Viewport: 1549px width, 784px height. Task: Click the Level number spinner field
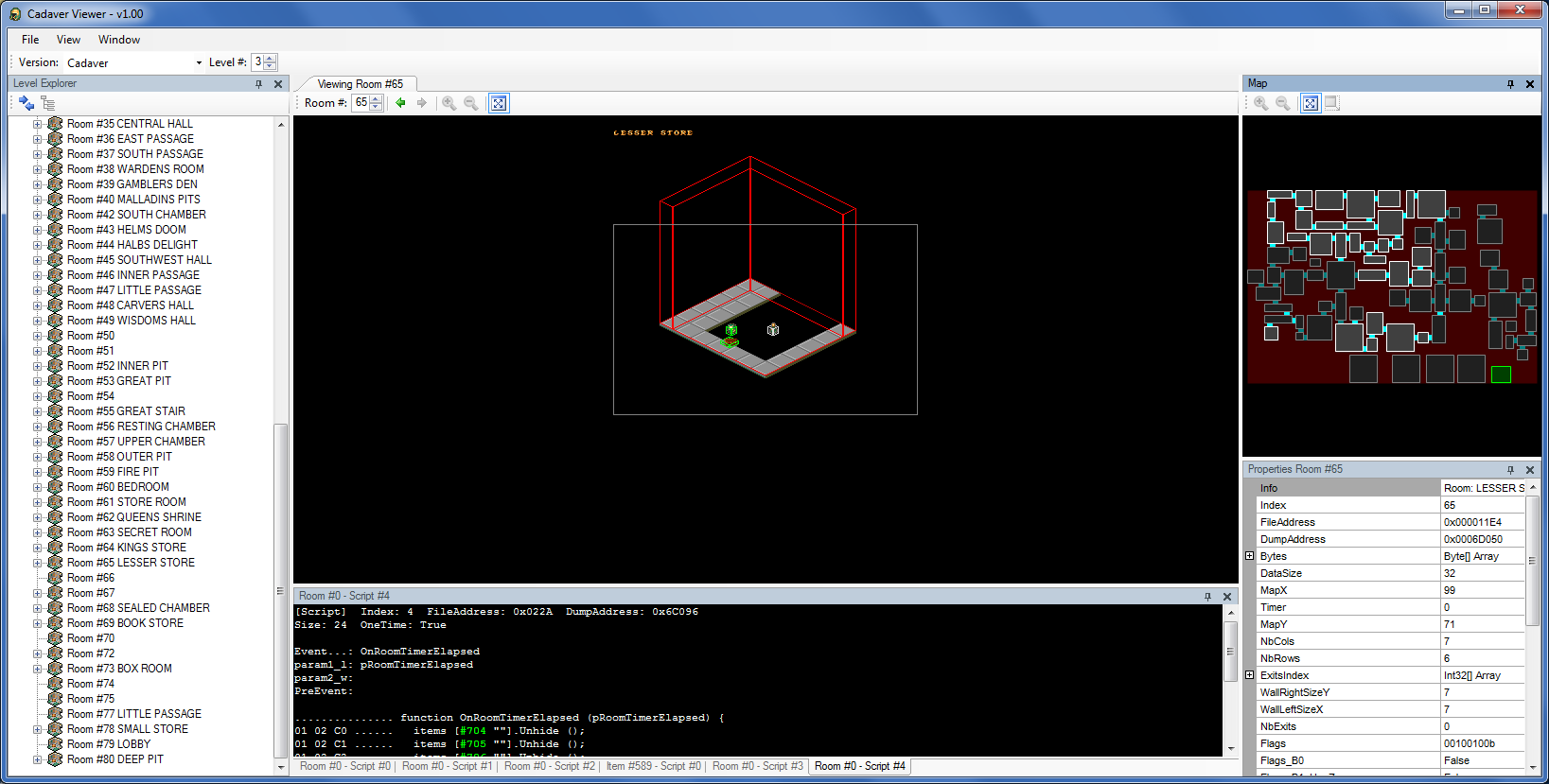coord(264,62)
